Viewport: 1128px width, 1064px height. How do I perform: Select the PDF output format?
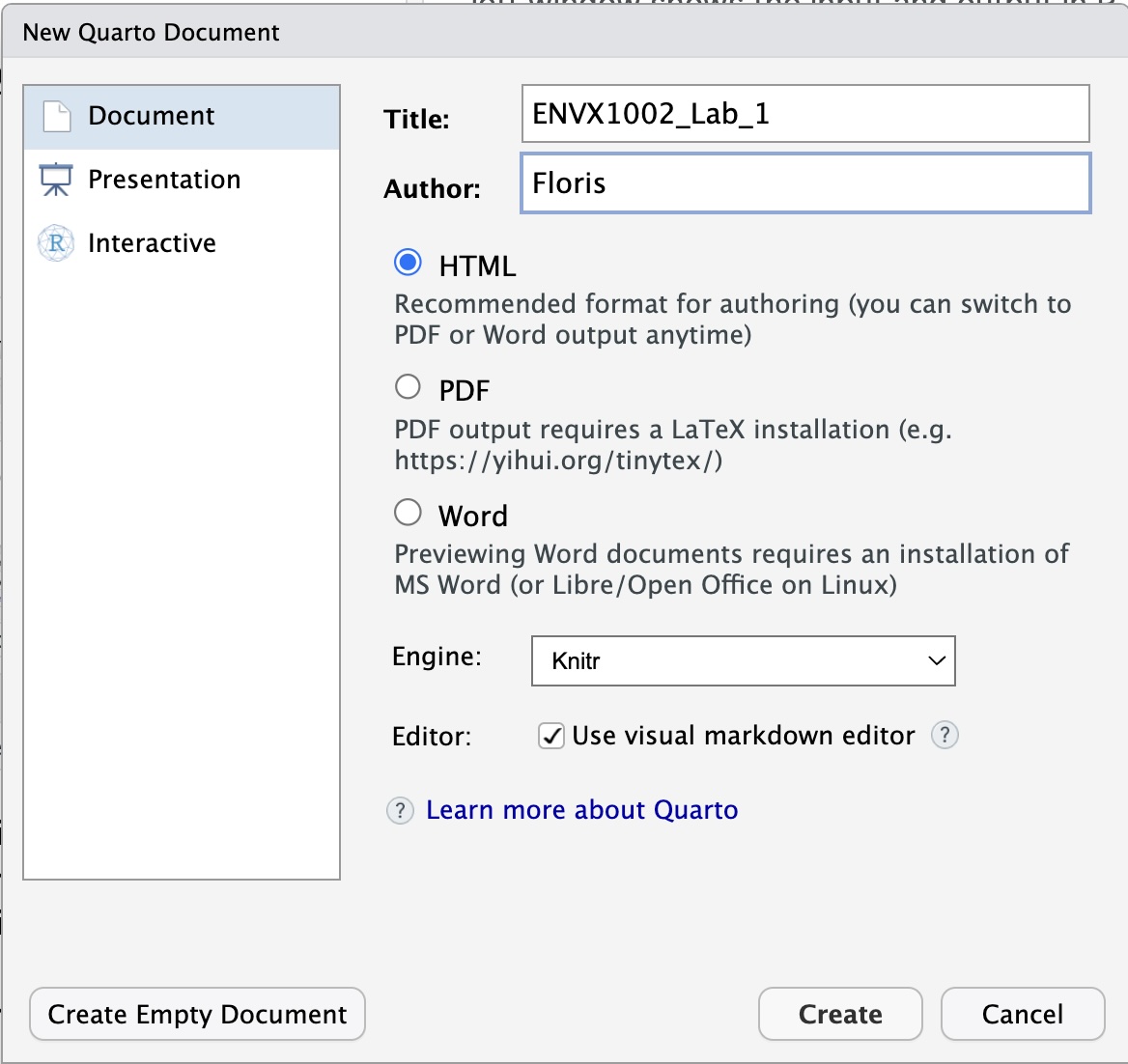point(408,387)
